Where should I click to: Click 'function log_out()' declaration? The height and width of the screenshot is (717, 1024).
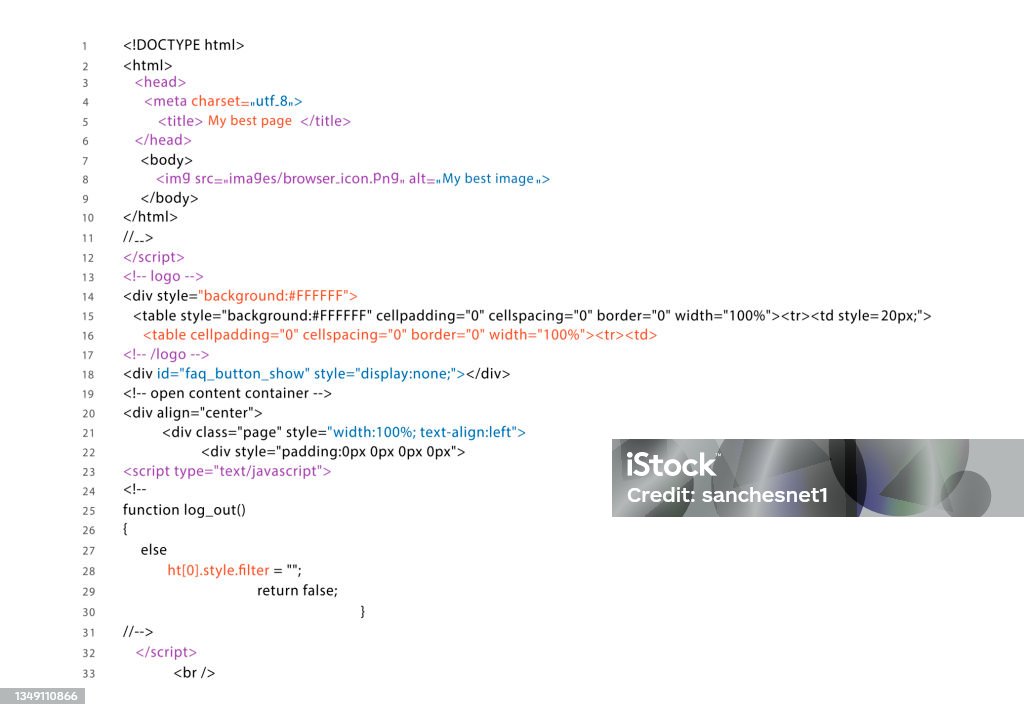[184, 510]
